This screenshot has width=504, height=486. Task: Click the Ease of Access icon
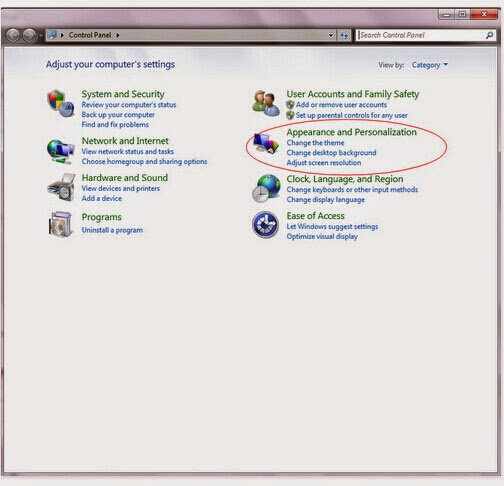265,225
